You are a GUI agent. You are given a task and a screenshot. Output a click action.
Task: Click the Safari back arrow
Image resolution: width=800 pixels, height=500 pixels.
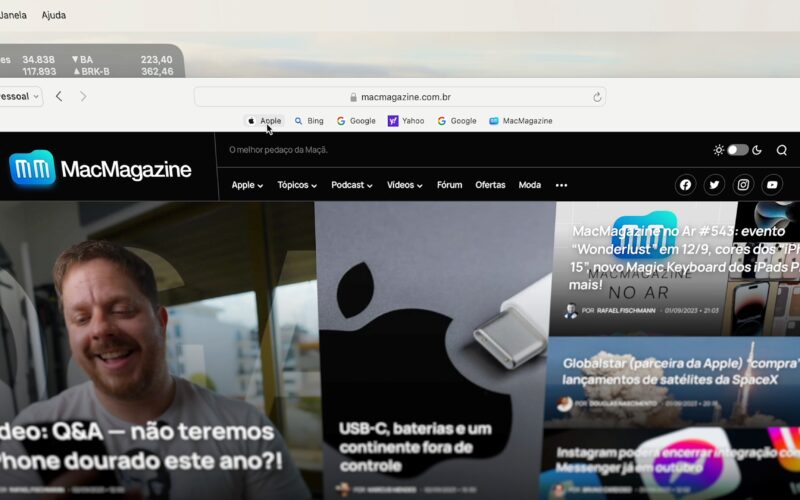[x=59, y=96]
